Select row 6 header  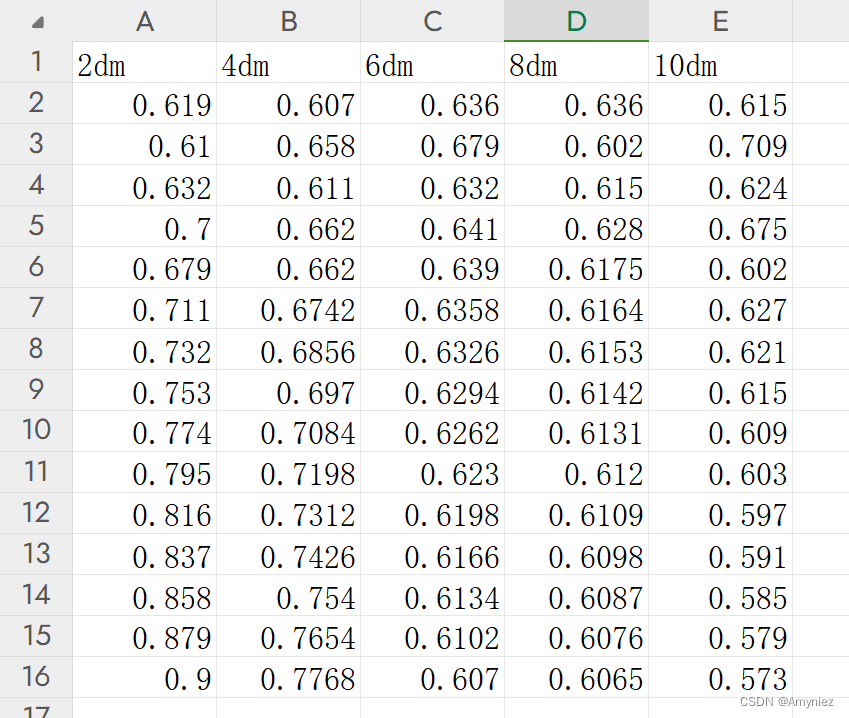click(36, 267)
